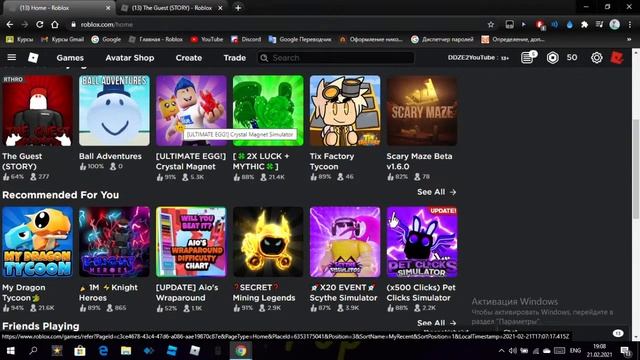
Task: Open the Discord bookmark
Action: tap(246, 40)
